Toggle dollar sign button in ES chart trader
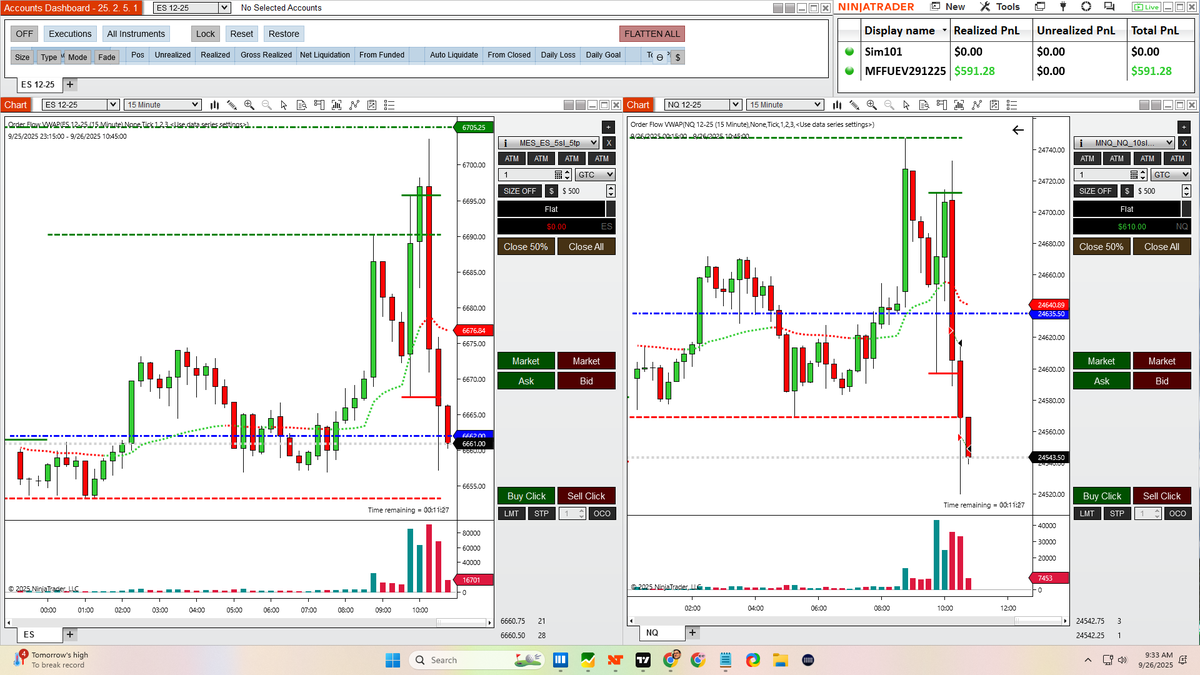1200x675 pixels. 551,191
